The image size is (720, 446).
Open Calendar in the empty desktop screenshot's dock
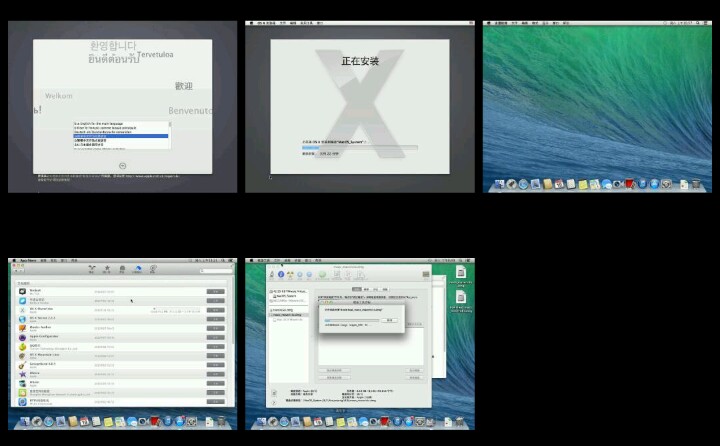click(x=559, y=185)
